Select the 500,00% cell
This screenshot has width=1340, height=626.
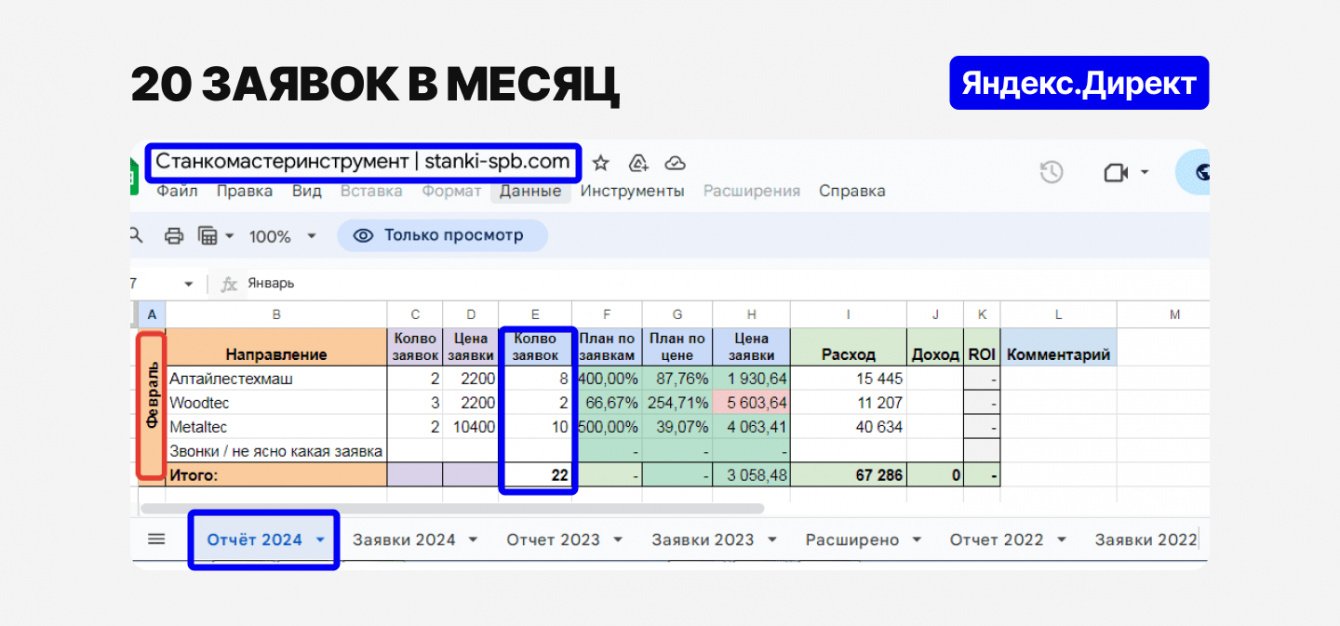(x=607, y=427)
